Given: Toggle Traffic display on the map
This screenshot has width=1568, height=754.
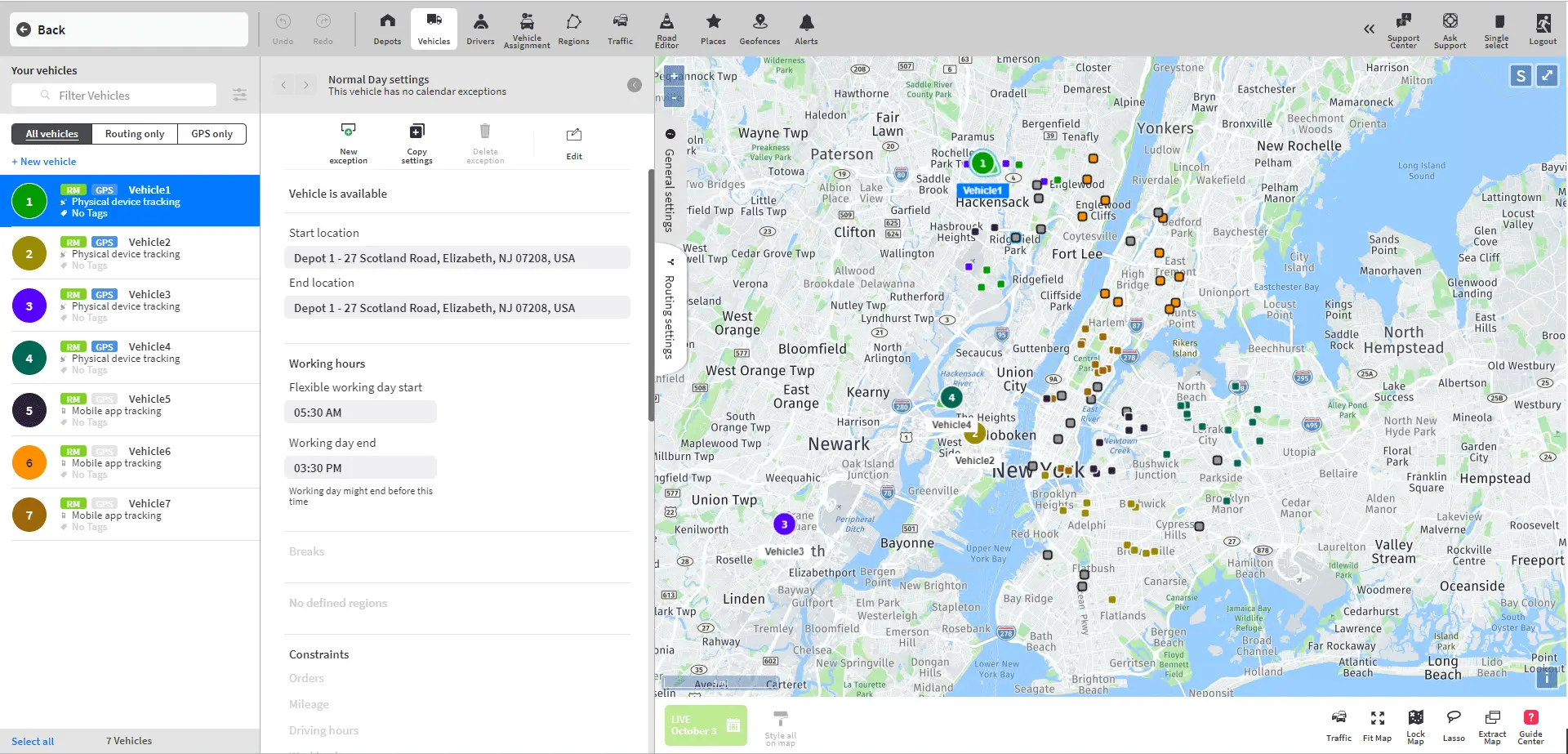Looking at the screenshot, I should (1339, 723).
